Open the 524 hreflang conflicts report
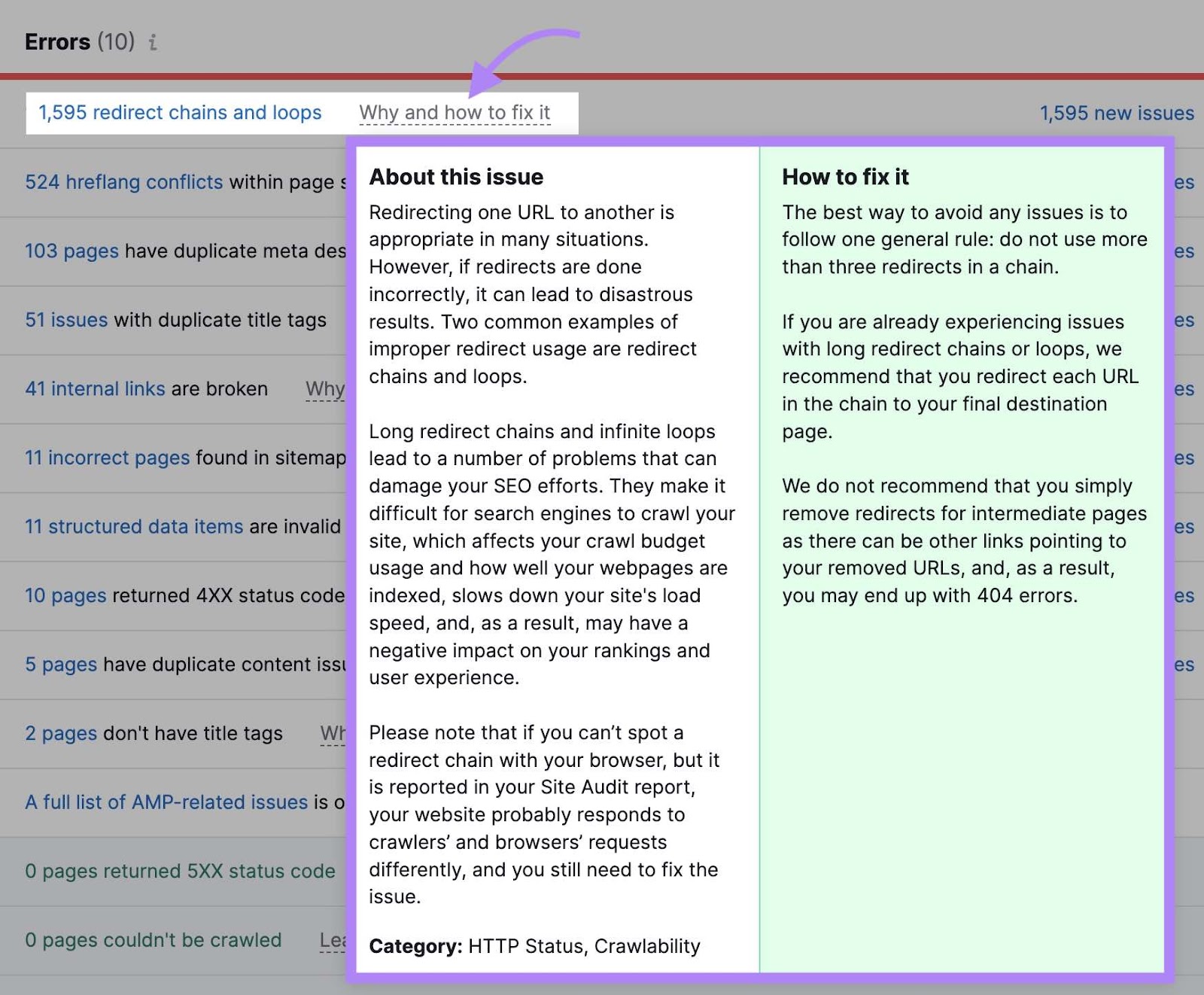1204x995 pixels. [123, 182]
